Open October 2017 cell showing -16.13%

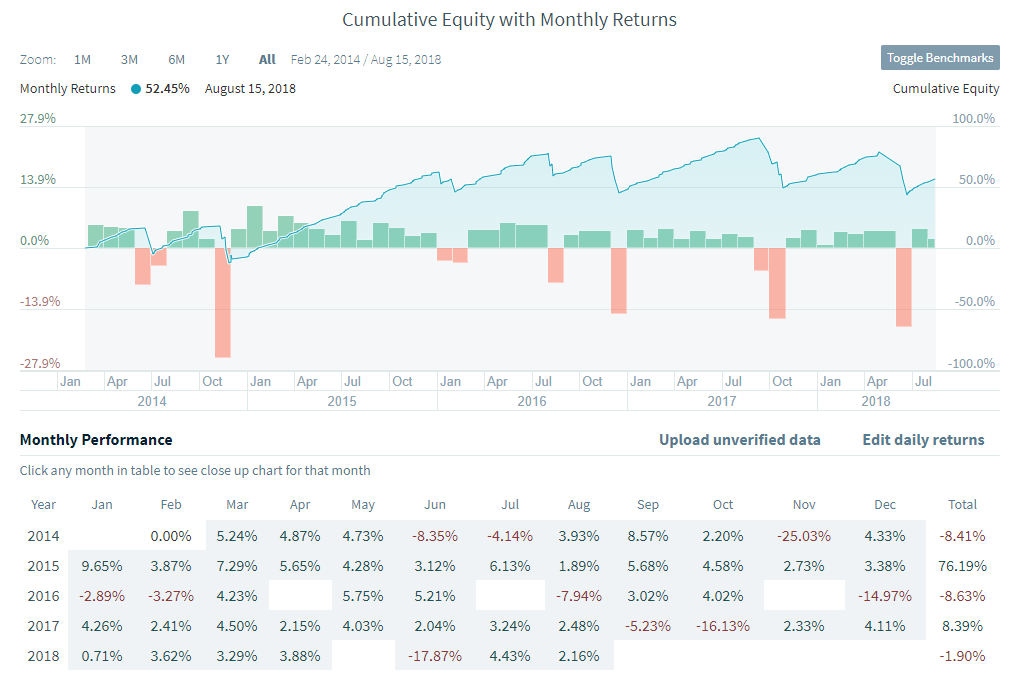coord(723,626)
